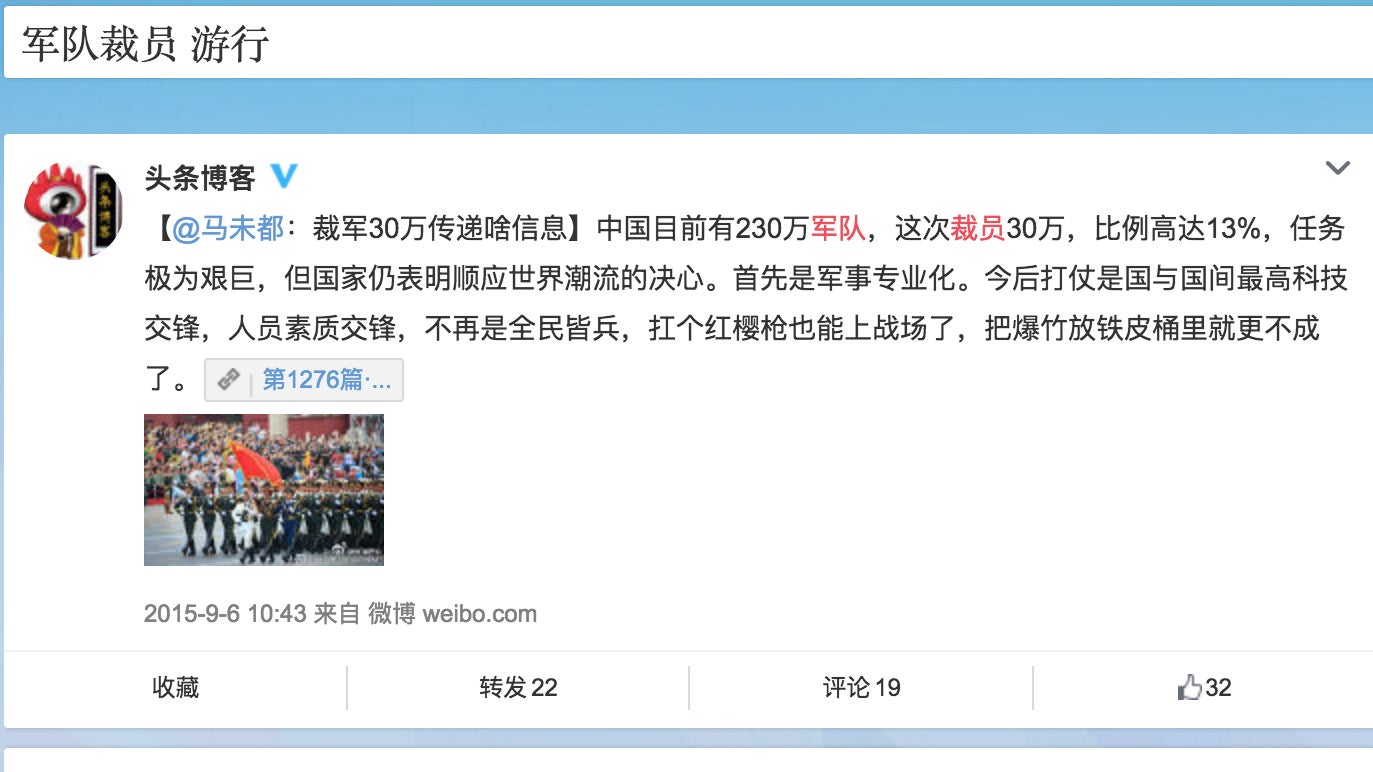
Task: Click the like count 32
Action: click(x=1218, y=688)
